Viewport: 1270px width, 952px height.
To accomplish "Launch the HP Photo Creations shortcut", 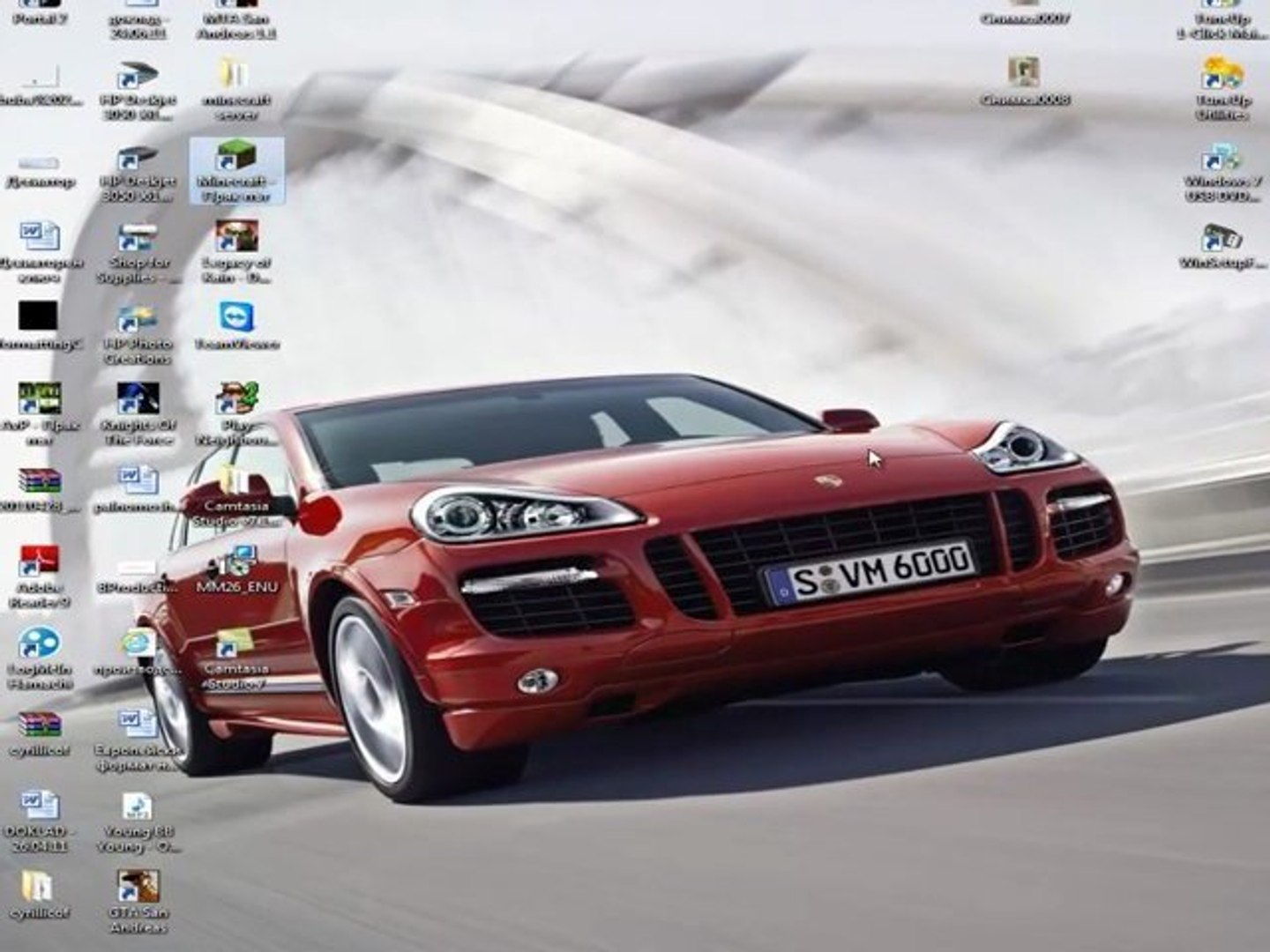I will [x=138, y=334].
